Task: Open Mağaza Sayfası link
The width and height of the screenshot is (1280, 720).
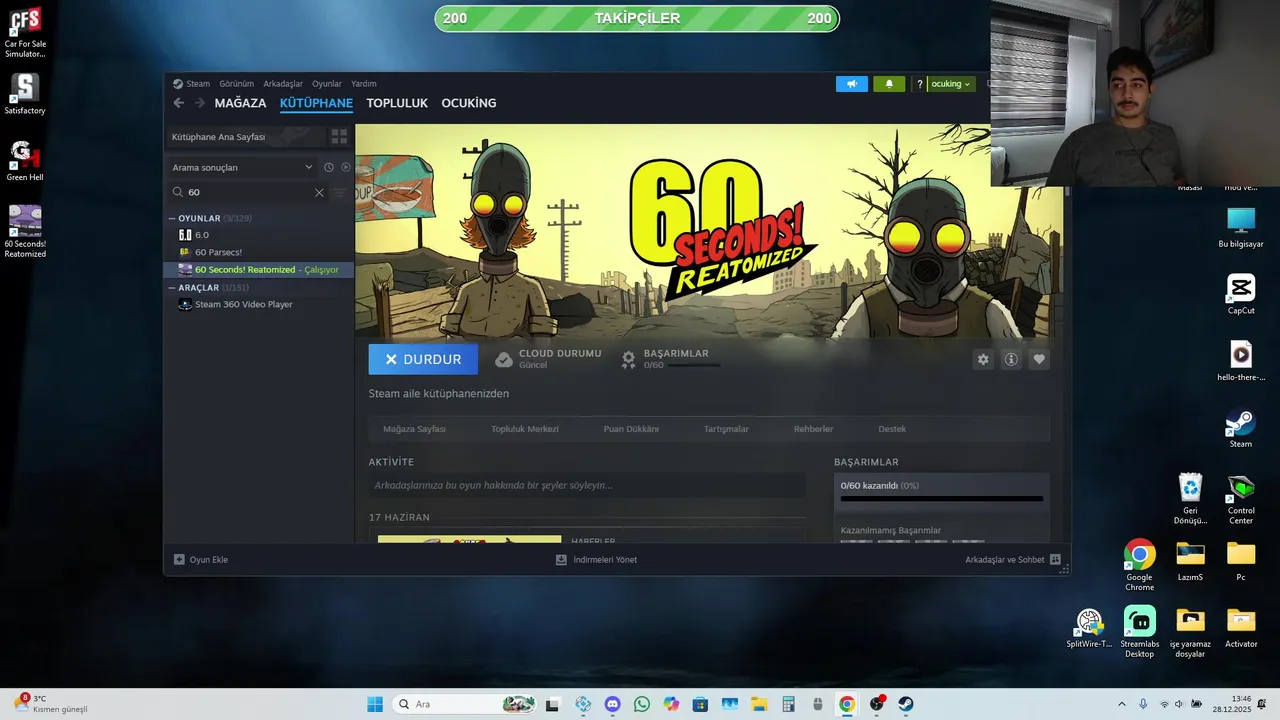Action: [x=414, y=429]
